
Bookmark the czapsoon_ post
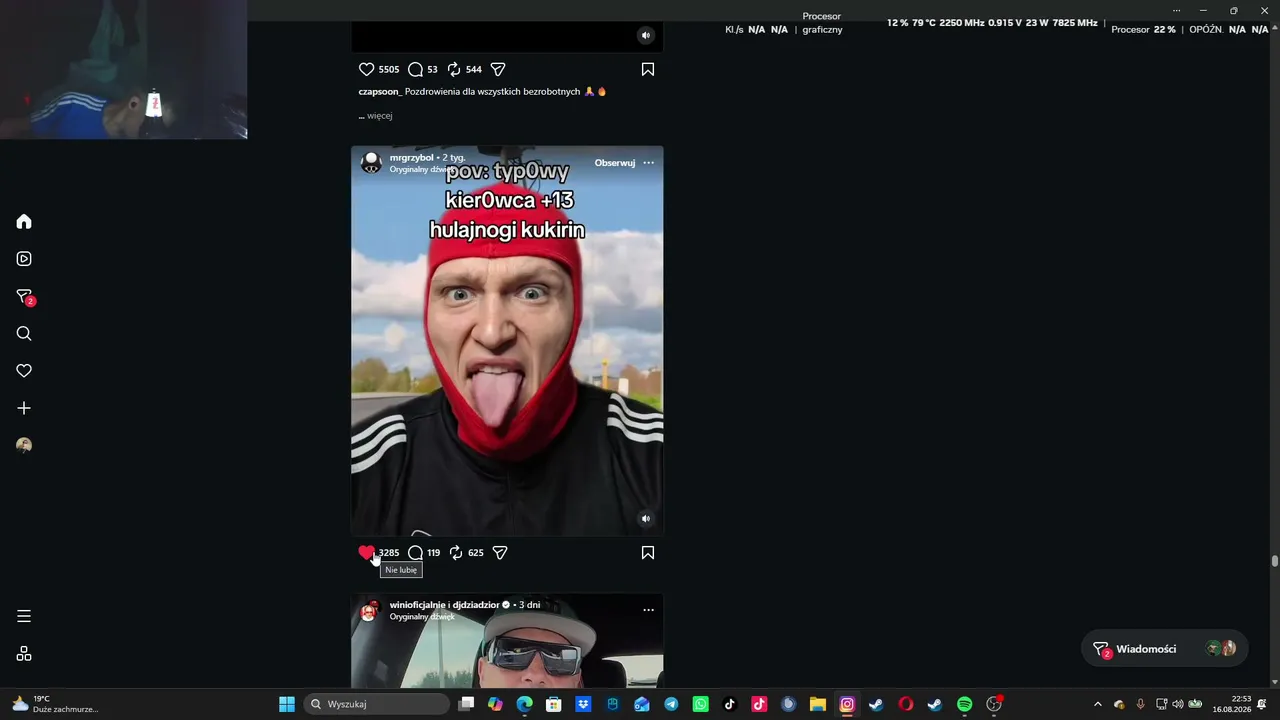pyautogui.click(x=648, y=69)
